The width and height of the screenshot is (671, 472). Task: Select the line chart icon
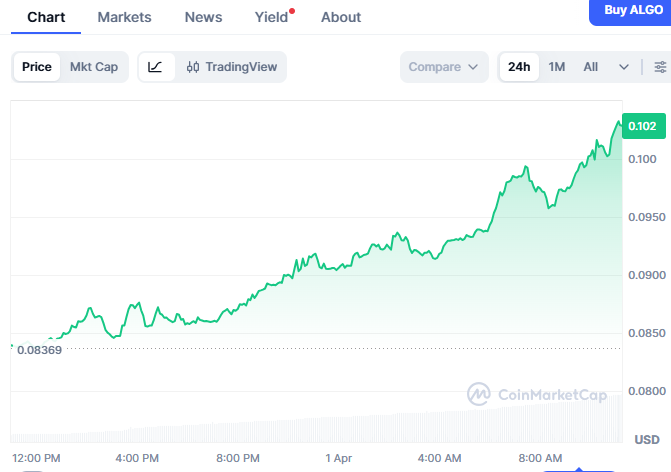point(155,67)
